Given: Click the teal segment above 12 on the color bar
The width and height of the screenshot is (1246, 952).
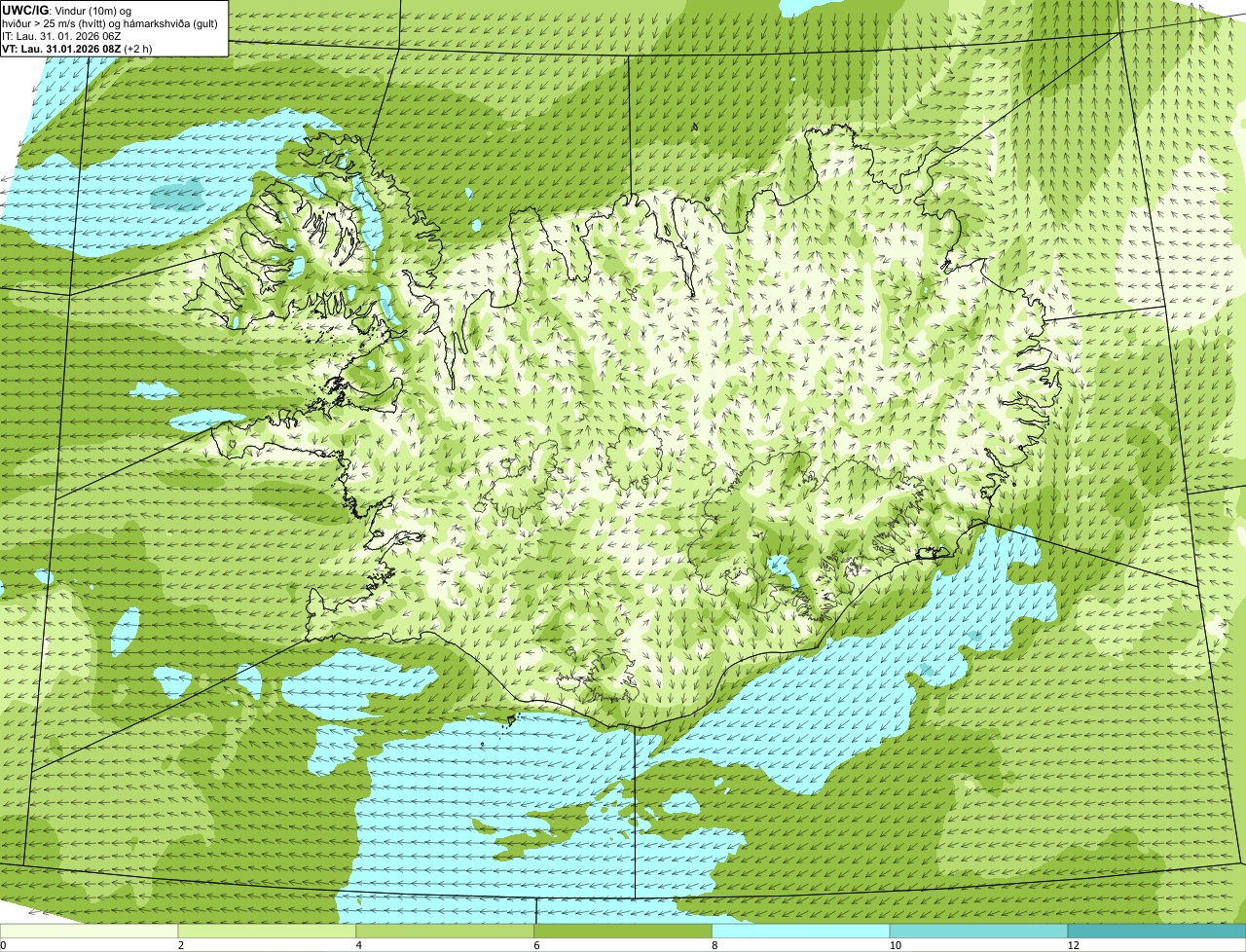Looking at the screenshot, I should 1156,931.
